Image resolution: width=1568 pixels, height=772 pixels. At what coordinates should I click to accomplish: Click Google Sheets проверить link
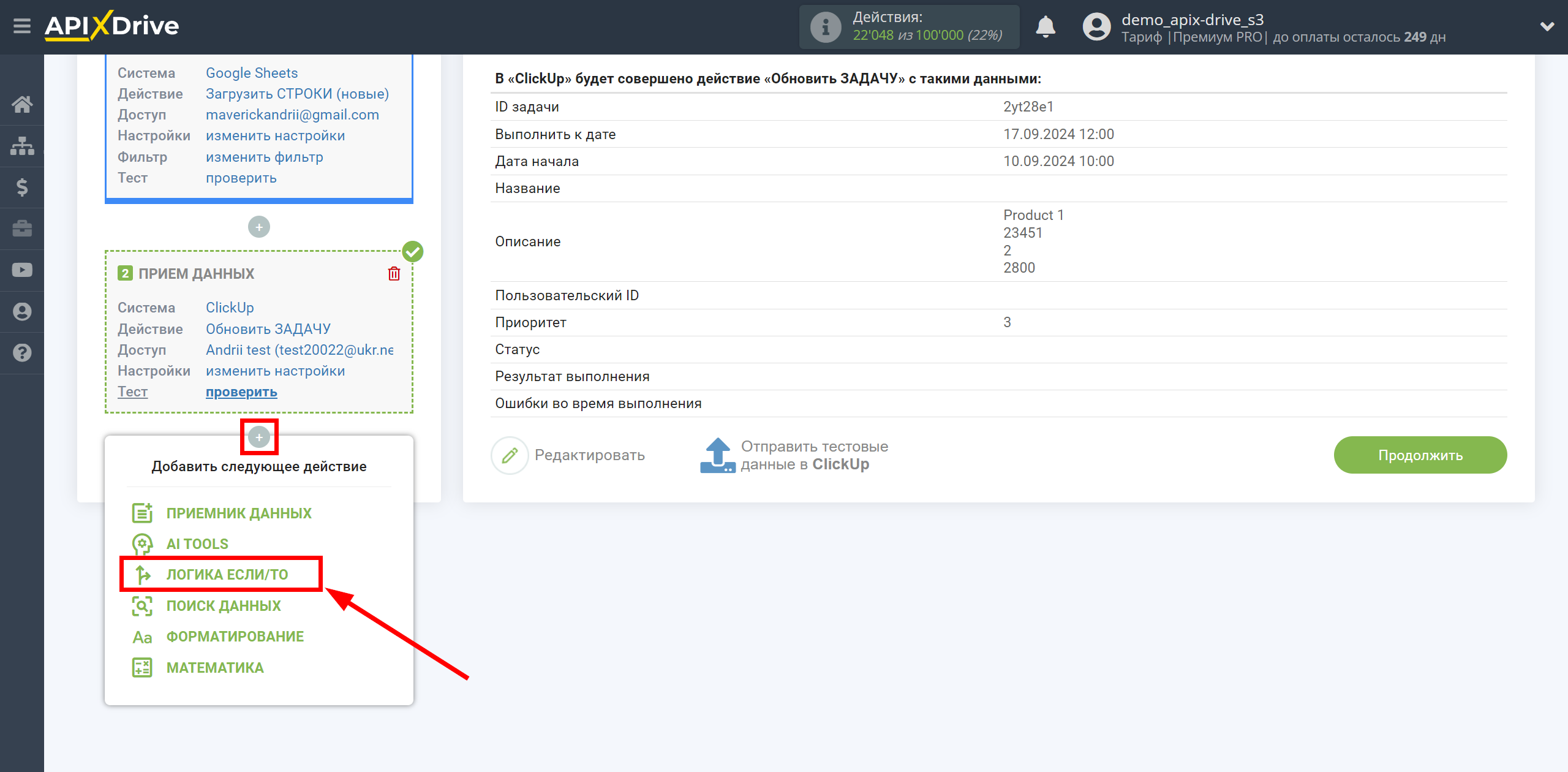241,178
